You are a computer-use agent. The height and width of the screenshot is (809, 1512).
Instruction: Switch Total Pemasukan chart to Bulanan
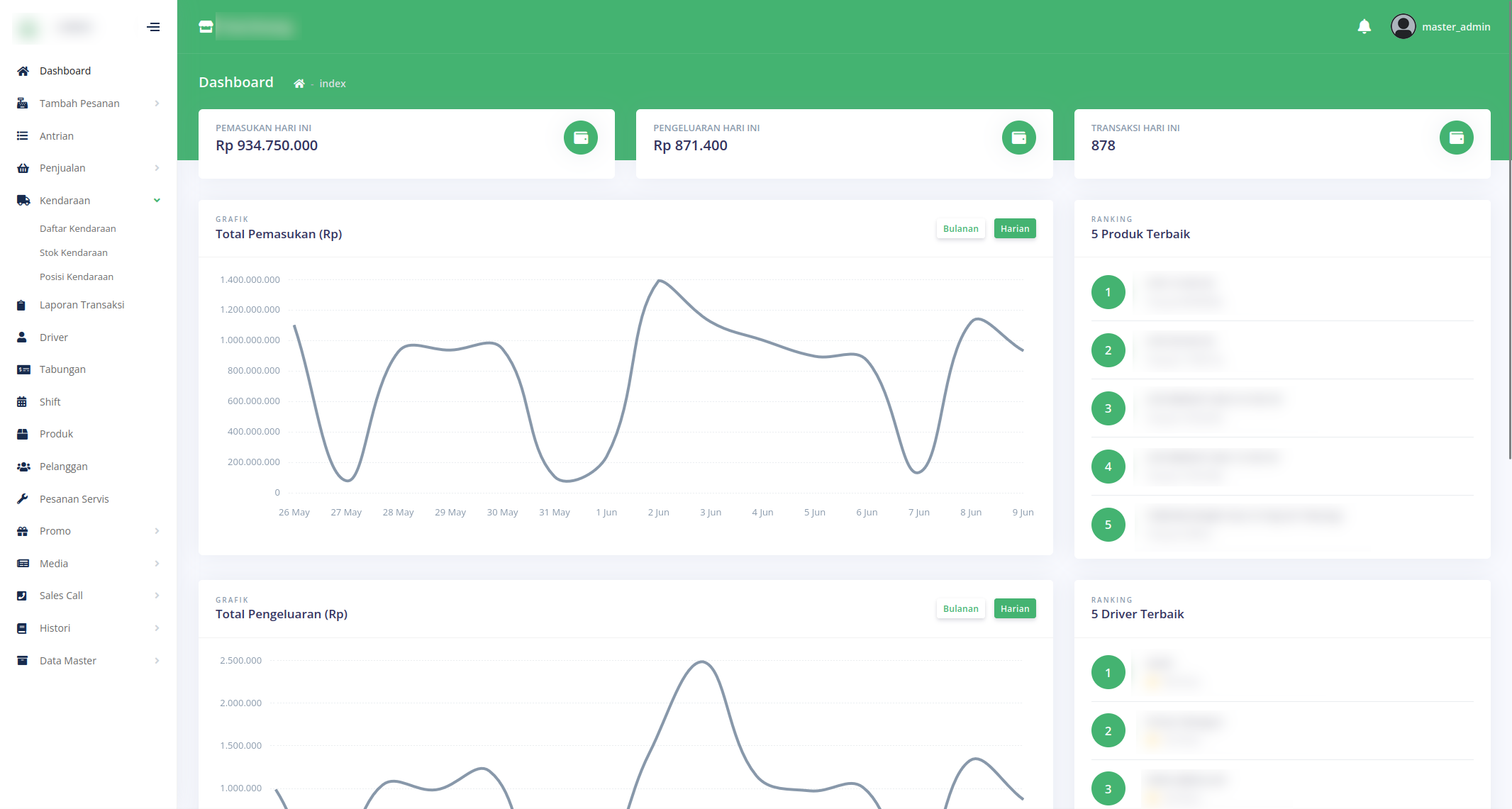pos(960,228)
